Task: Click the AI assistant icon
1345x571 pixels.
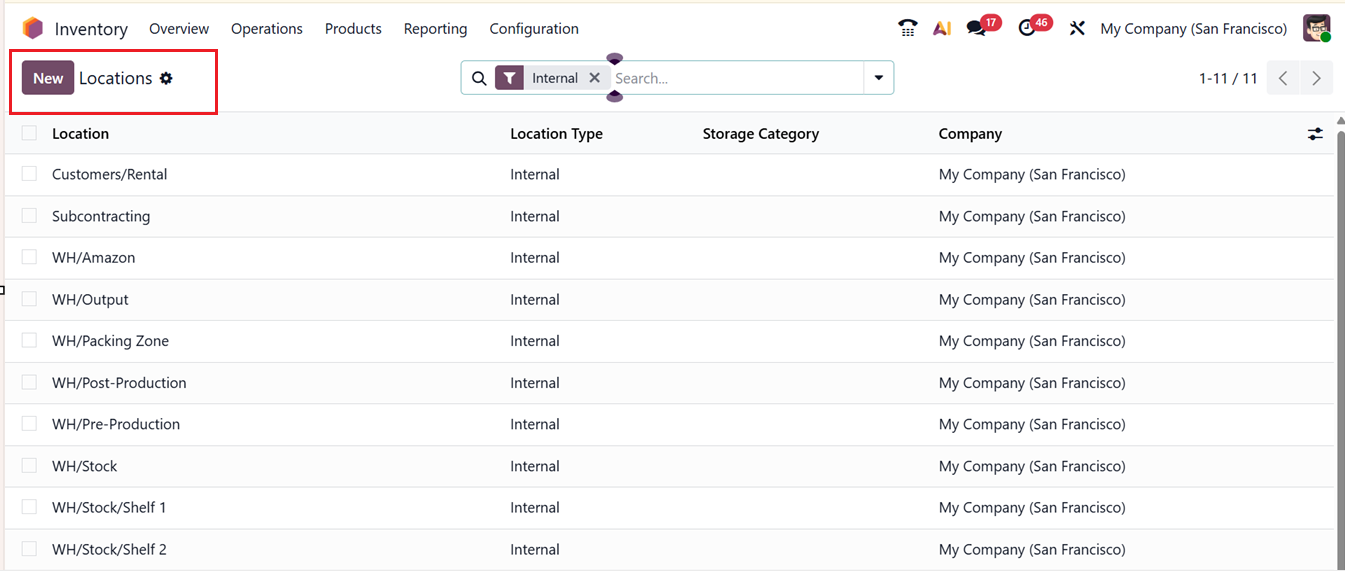Action: [941, 28]
